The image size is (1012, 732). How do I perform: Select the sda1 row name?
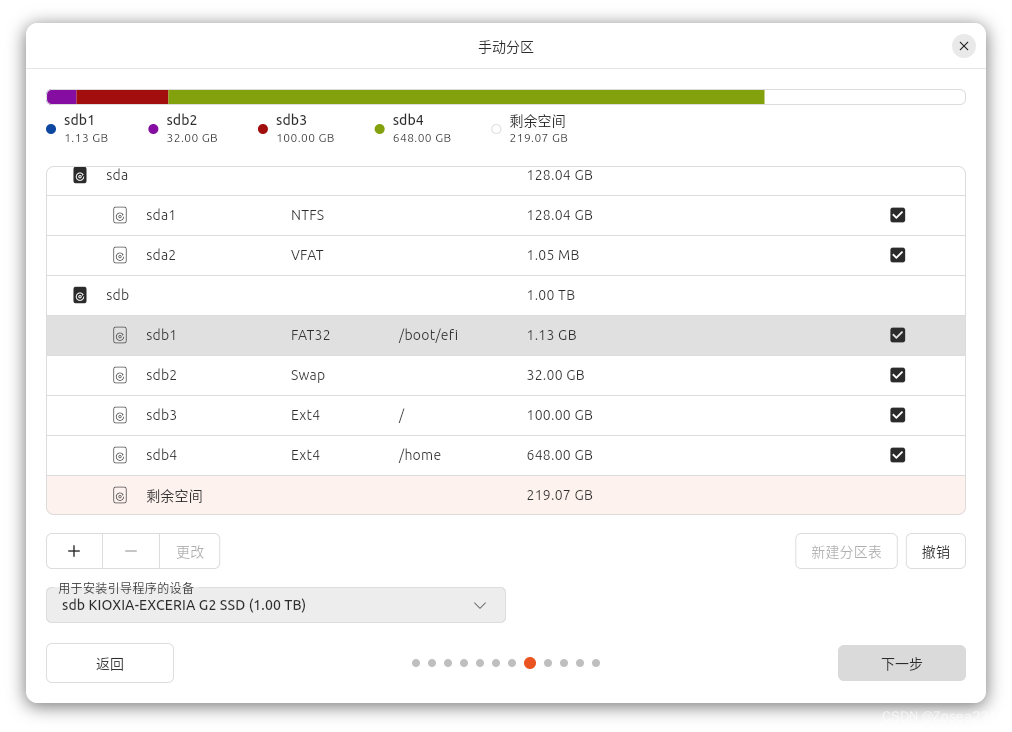click(x=161, y=215)
